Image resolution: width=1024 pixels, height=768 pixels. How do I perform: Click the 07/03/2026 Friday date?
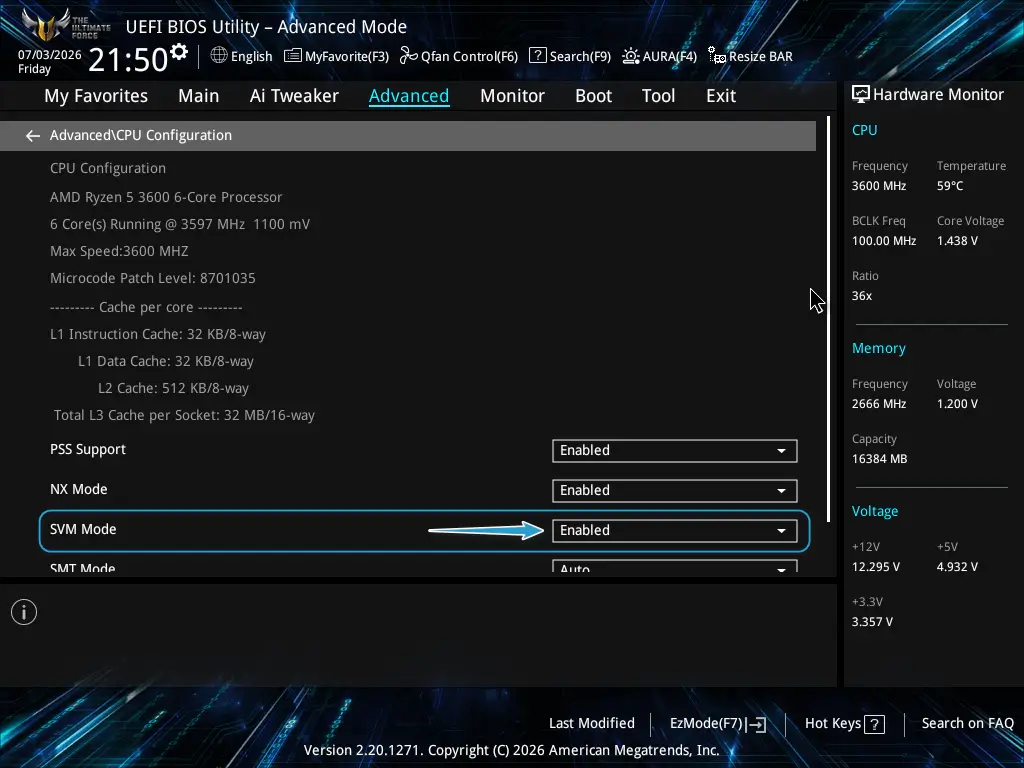click(50, 61)
